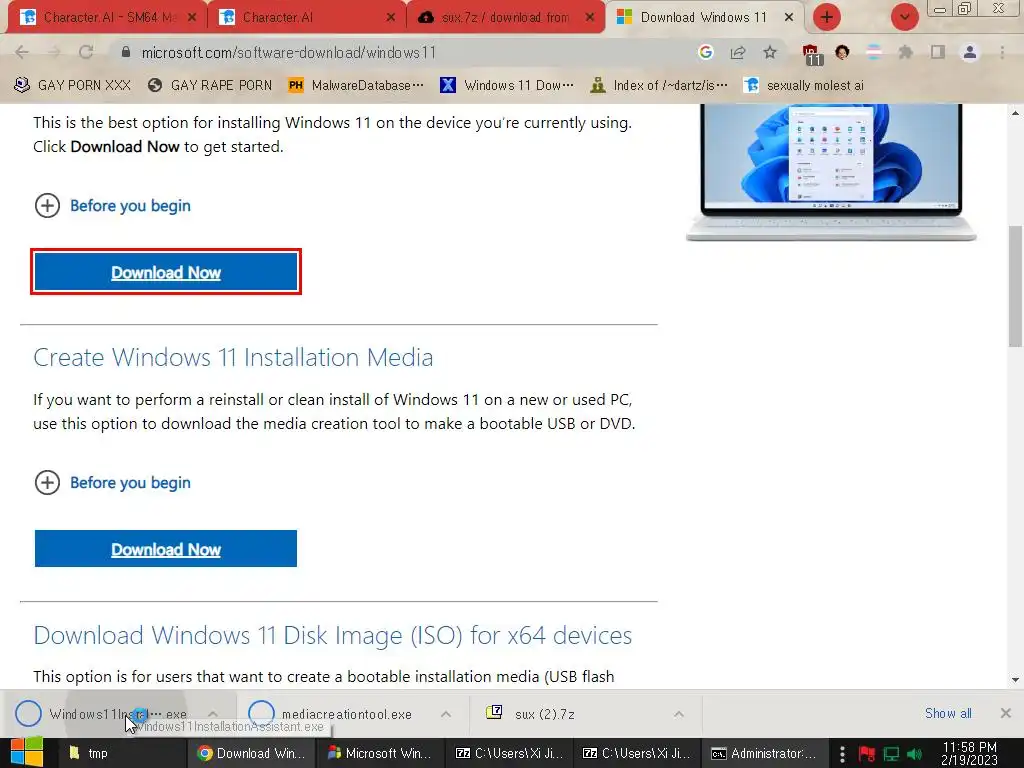
Task: Click Show all downloads
Action: (948, 713)
